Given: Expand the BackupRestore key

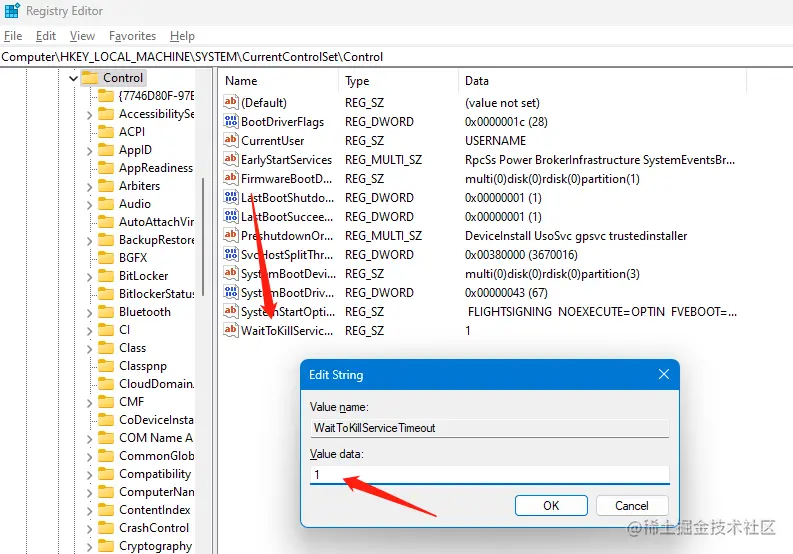Looking at the screenshot, I should click(90, 240).
